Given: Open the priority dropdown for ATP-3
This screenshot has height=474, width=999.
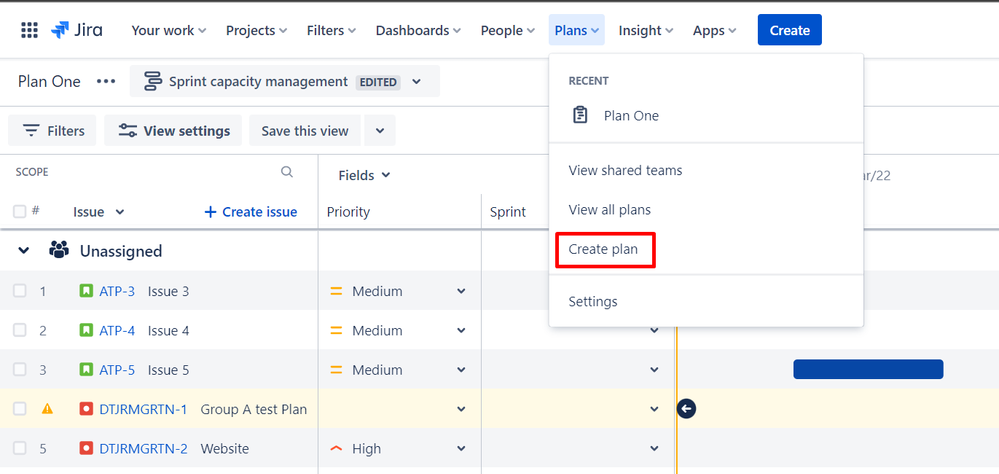Looking at the screenshot, I should [461, 291].
